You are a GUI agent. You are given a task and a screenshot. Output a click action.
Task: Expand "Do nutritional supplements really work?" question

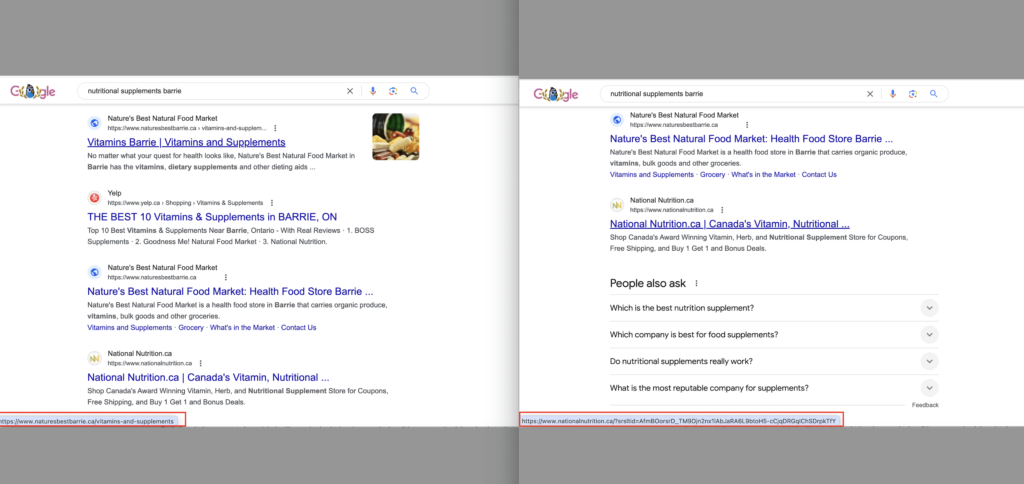click(929, 361)
